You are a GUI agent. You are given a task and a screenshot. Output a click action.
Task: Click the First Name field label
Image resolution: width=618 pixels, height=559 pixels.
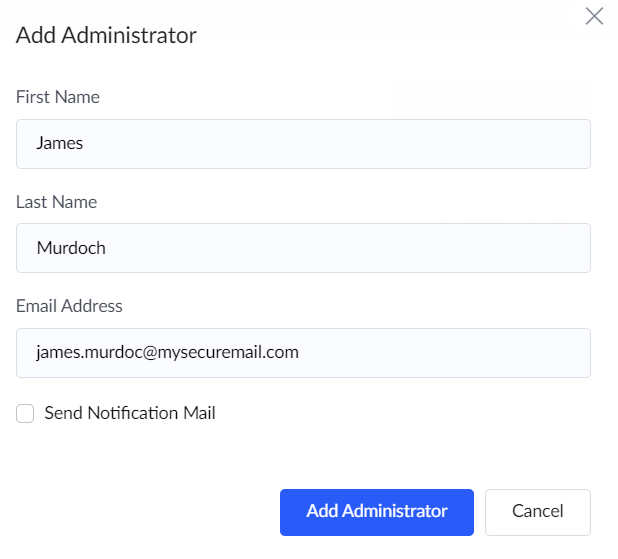tap(58, 97)
